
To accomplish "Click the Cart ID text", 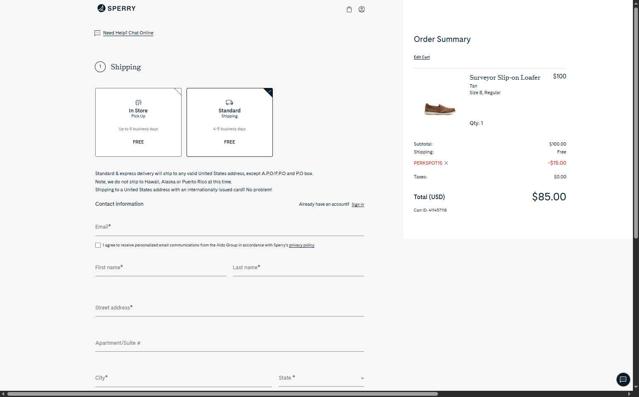I will point(430,210).
